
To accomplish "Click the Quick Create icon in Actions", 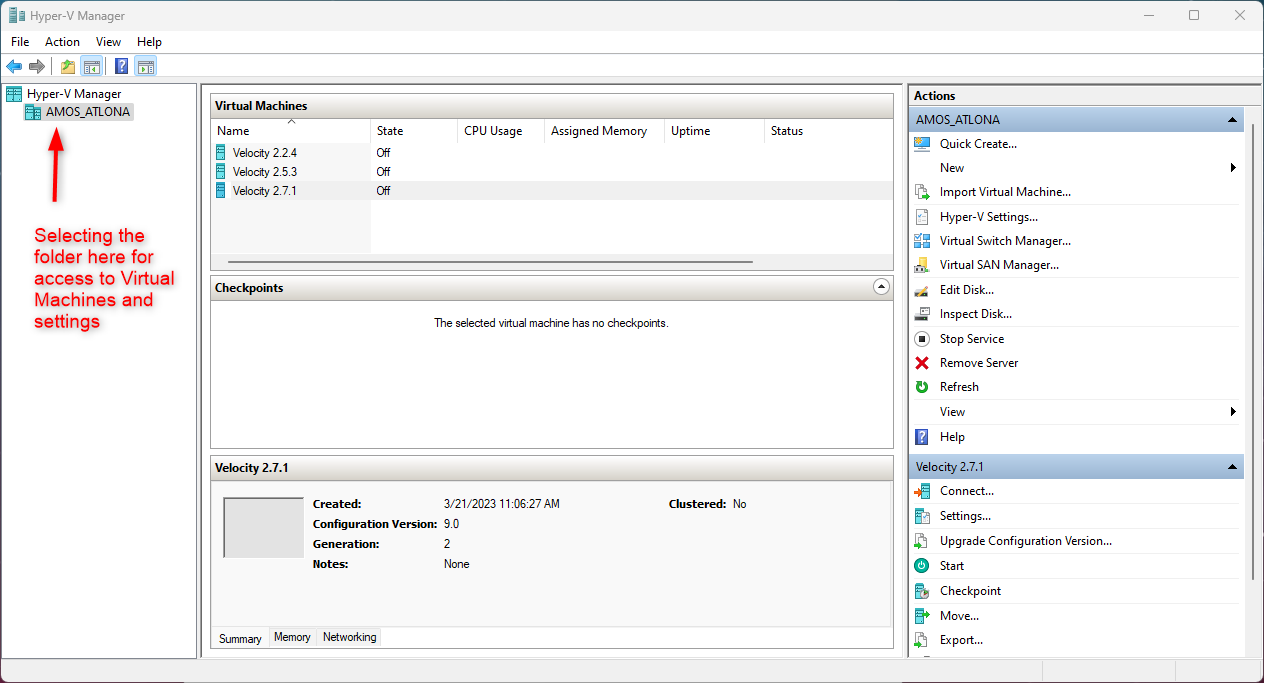I will [x=922, y=144].
